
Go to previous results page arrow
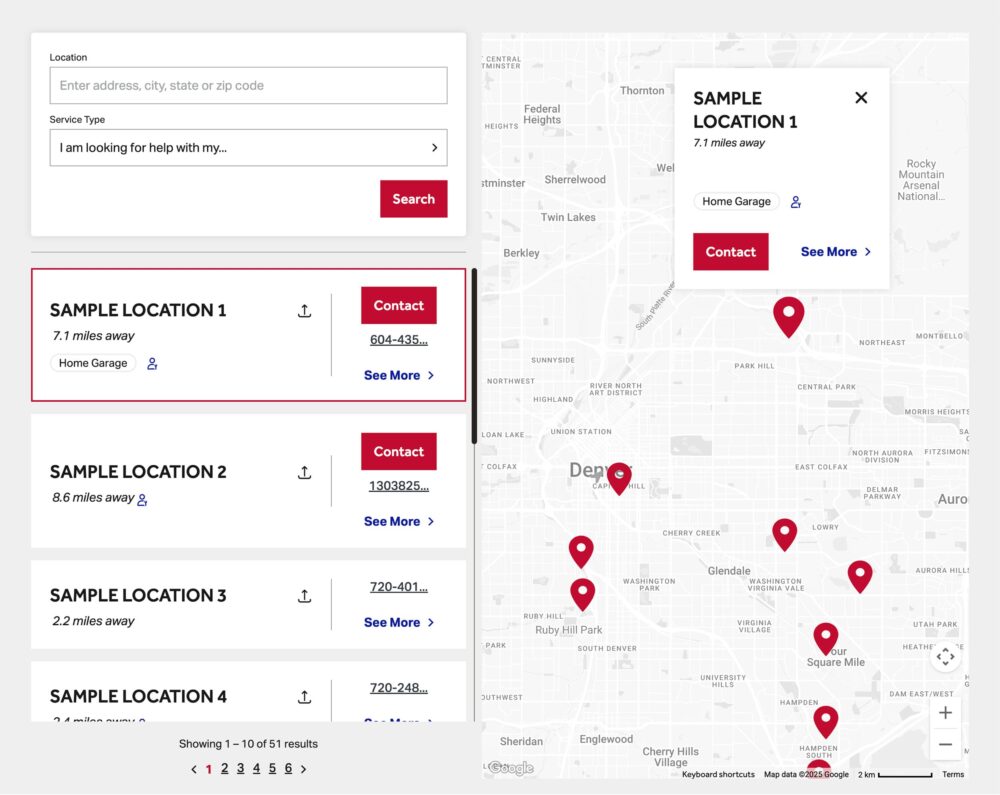coord(194,769)
